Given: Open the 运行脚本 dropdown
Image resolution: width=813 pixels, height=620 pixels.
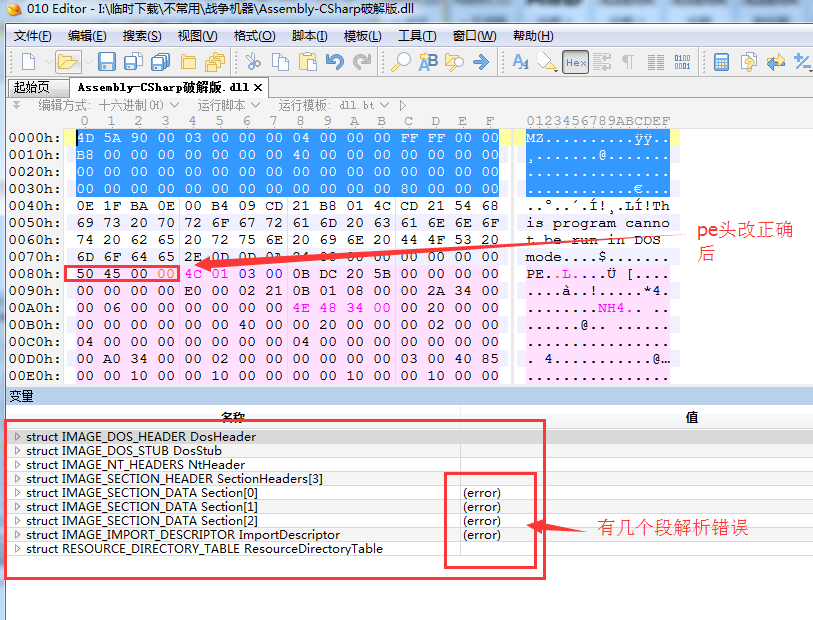Looking at the screenshot, I should click(228, 105).
